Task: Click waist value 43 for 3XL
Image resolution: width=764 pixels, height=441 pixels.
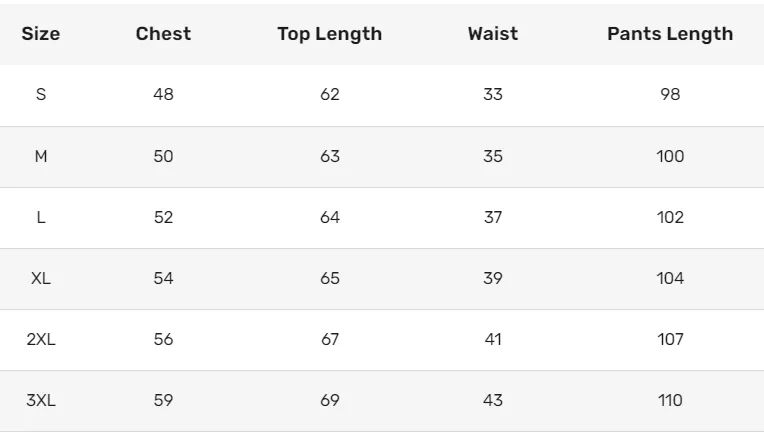Action: tap(493, 400)
